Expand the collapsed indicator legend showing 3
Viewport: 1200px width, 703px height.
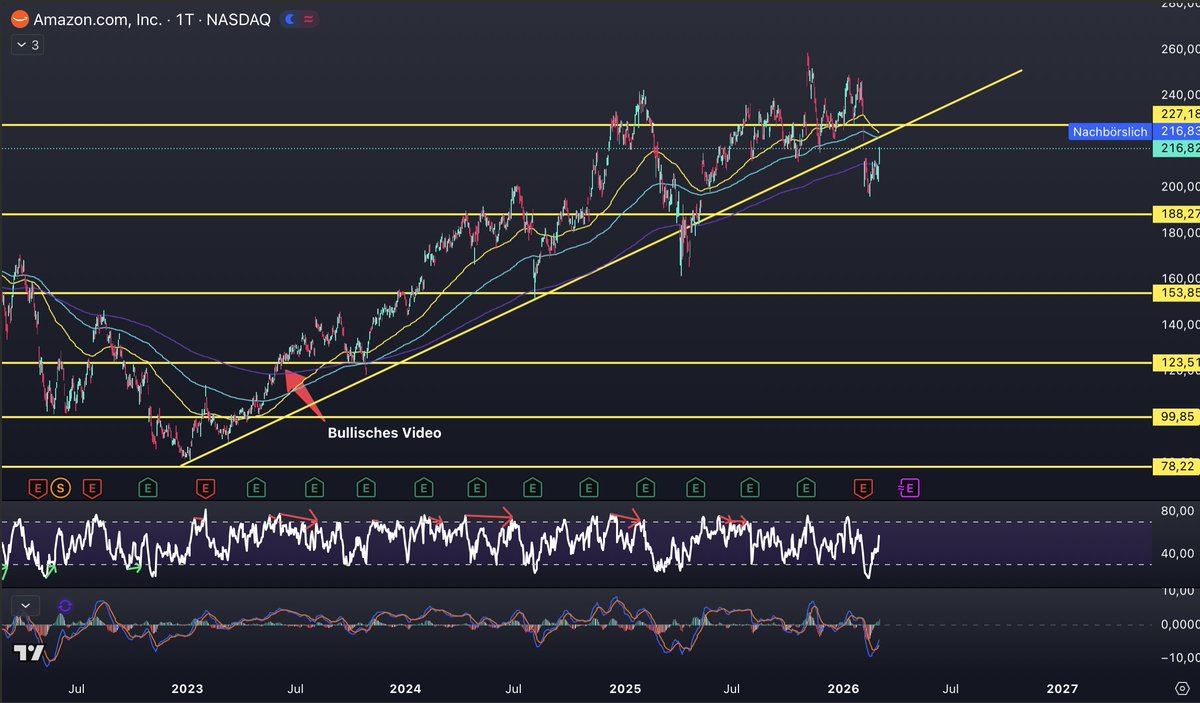pos(26,44)
